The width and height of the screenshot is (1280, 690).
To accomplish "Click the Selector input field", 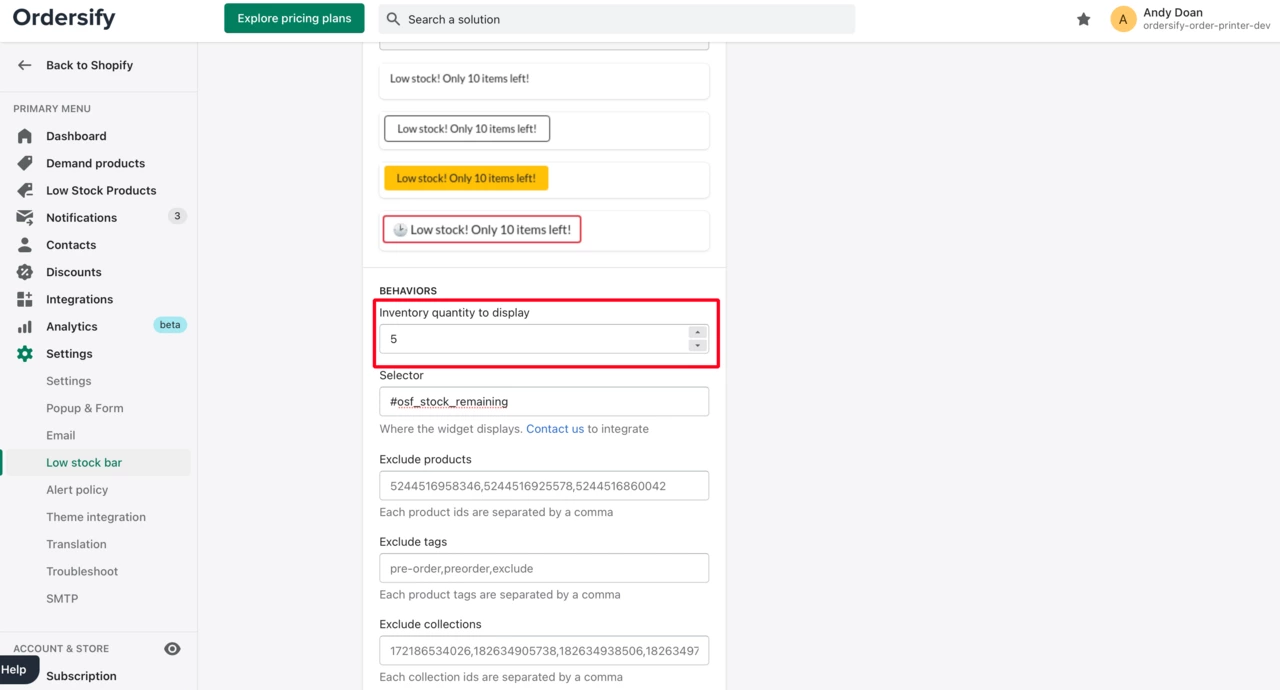I will tap(544, 402).
